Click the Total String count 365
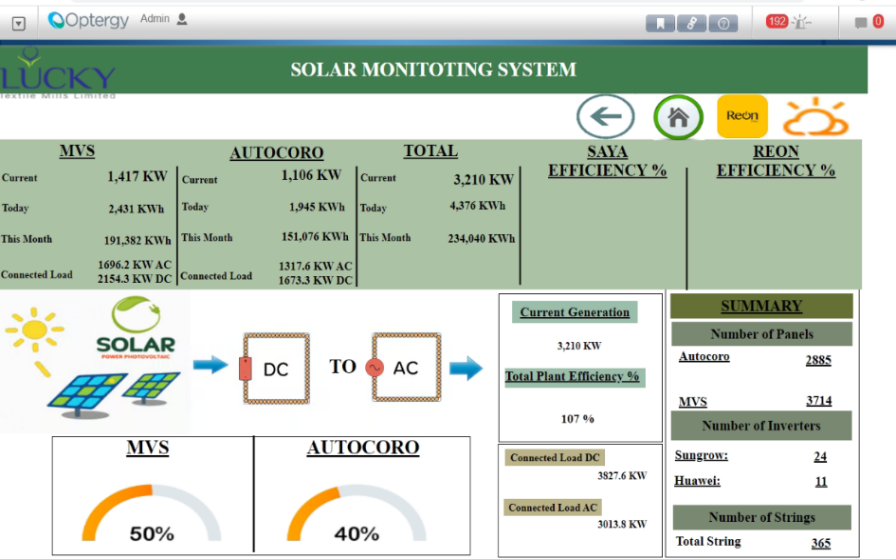 click(821, 543)
